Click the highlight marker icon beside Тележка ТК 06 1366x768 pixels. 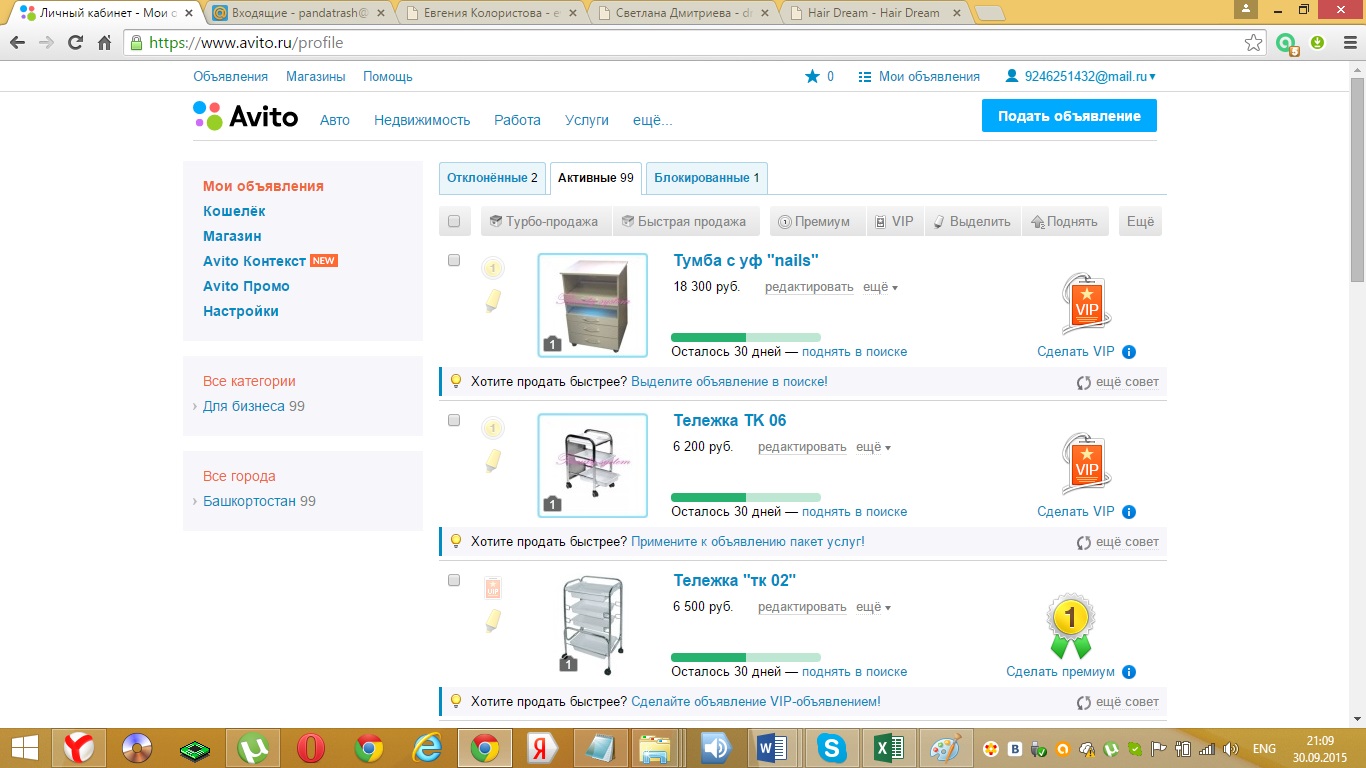point(492,460)
